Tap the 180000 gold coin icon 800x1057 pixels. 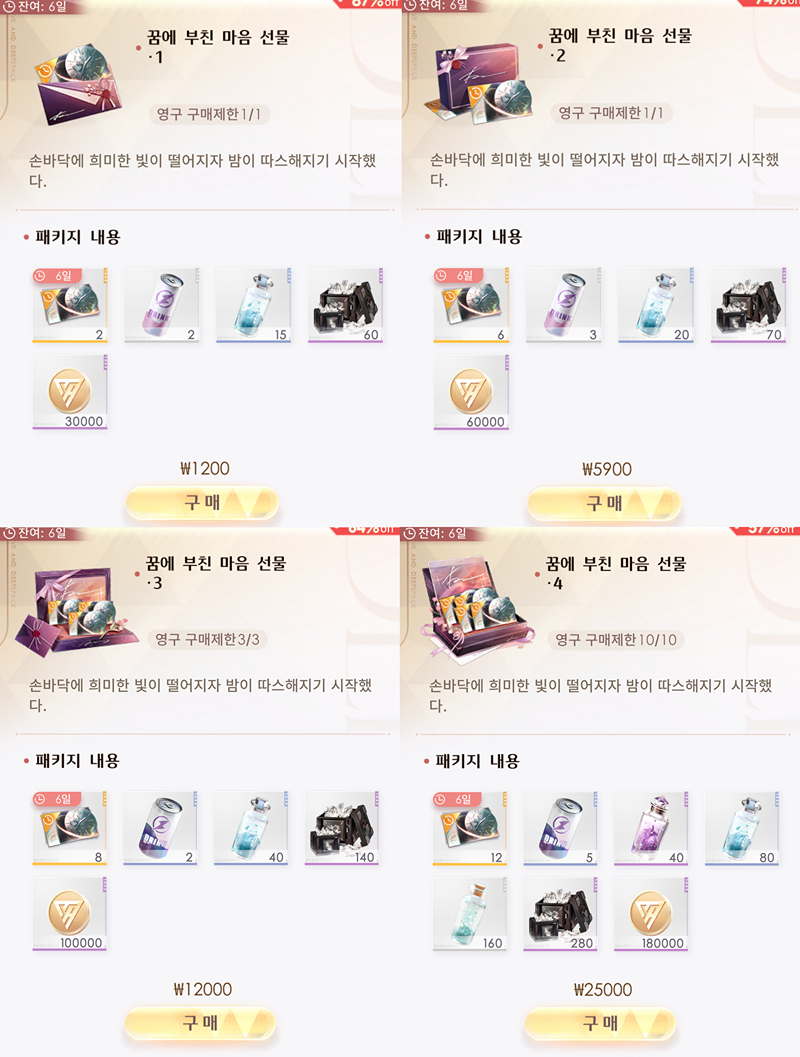coord(651,913)
